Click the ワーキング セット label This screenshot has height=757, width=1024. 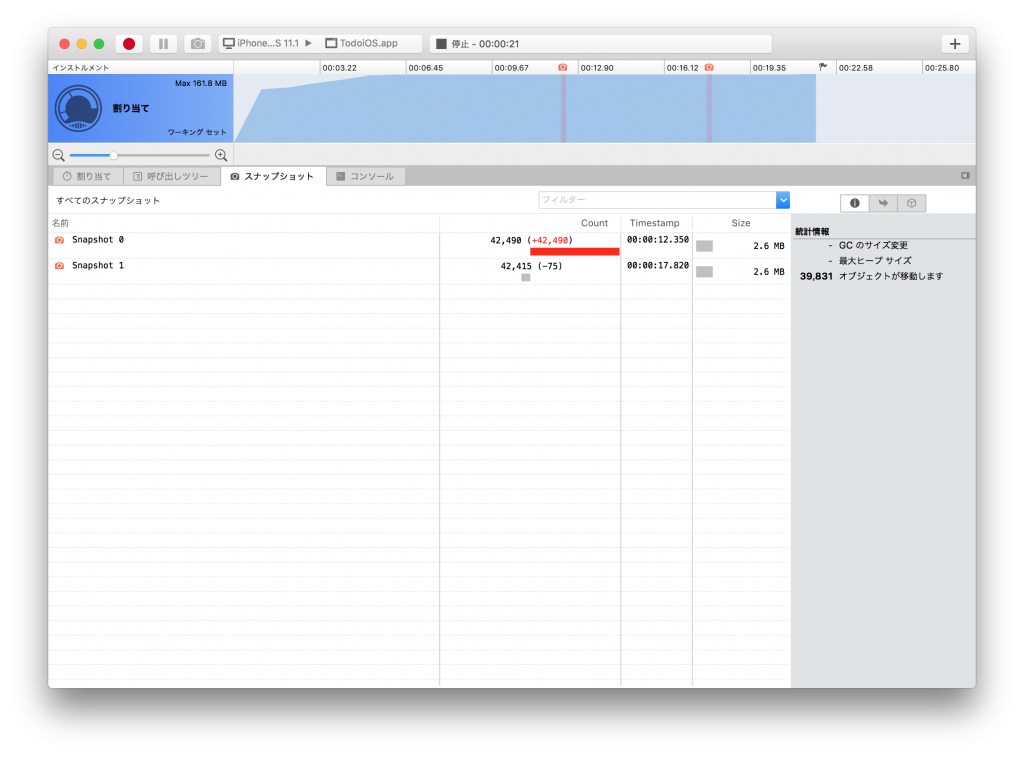pyautogui.click(x=197, y=133)
